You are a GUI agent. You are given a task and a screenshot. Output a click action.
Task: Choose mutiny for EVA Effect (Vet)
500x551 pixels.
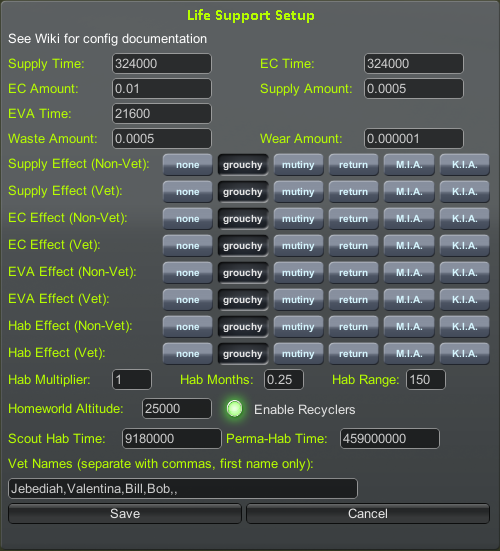click(x=298, y=299)
